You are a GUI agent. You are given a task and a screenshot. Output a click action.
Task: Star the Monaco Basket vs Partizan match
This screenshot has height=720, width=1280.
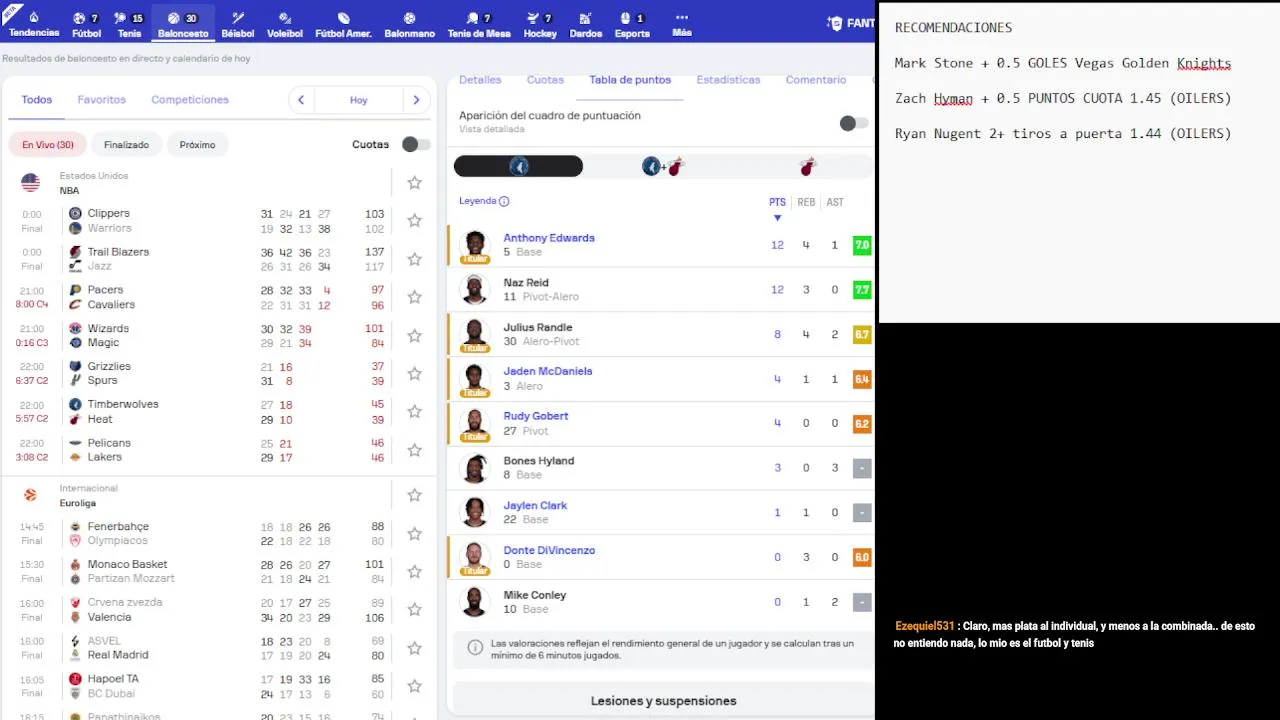(414, 572)
